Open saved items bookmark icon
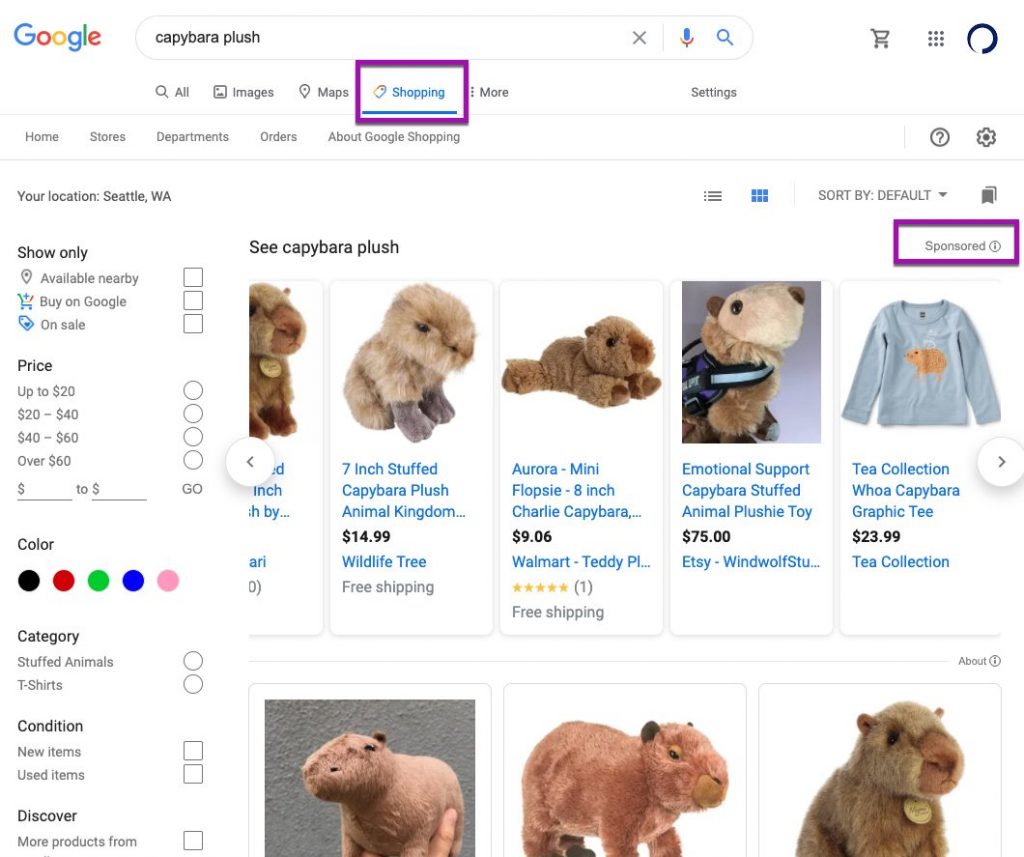The image size is (1024, 857). point(989,195)
